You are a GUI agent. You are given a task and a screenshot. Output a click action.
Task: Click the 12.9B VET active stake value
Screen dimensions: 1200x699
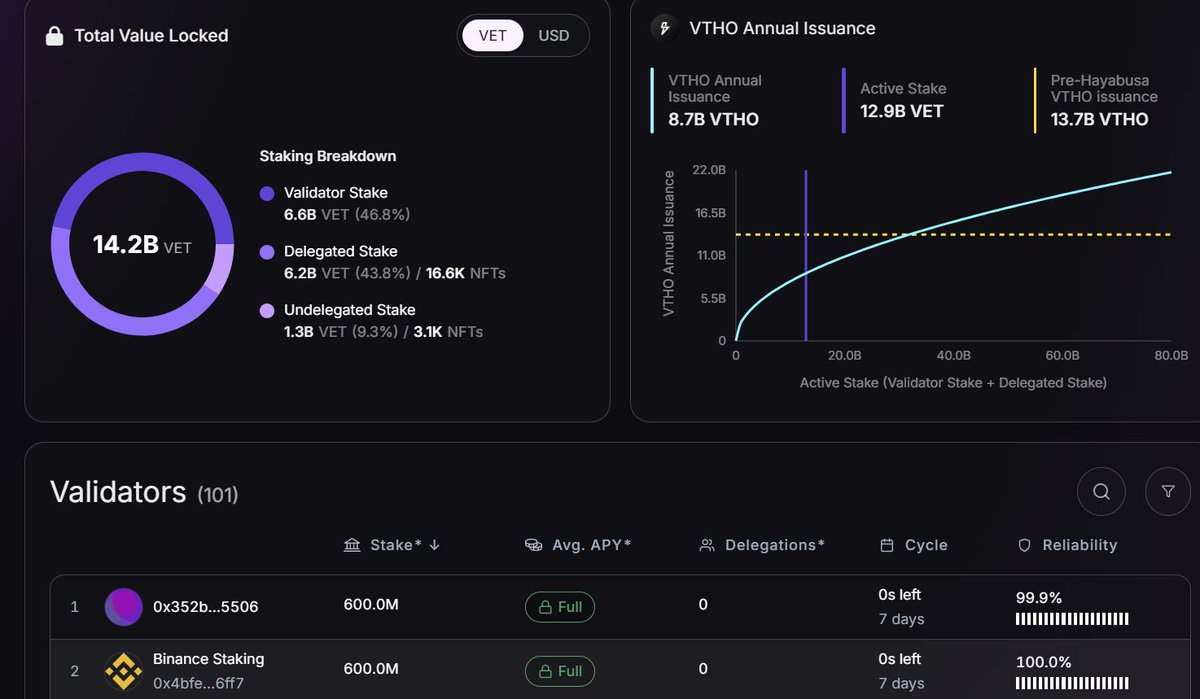coord(902,111)
